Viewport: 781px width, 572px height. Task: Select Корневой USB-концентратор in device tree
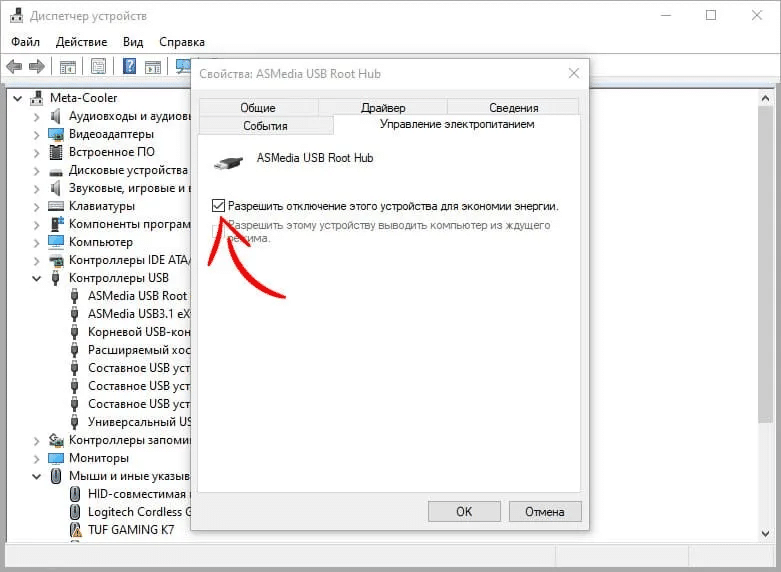coord(138,332)
